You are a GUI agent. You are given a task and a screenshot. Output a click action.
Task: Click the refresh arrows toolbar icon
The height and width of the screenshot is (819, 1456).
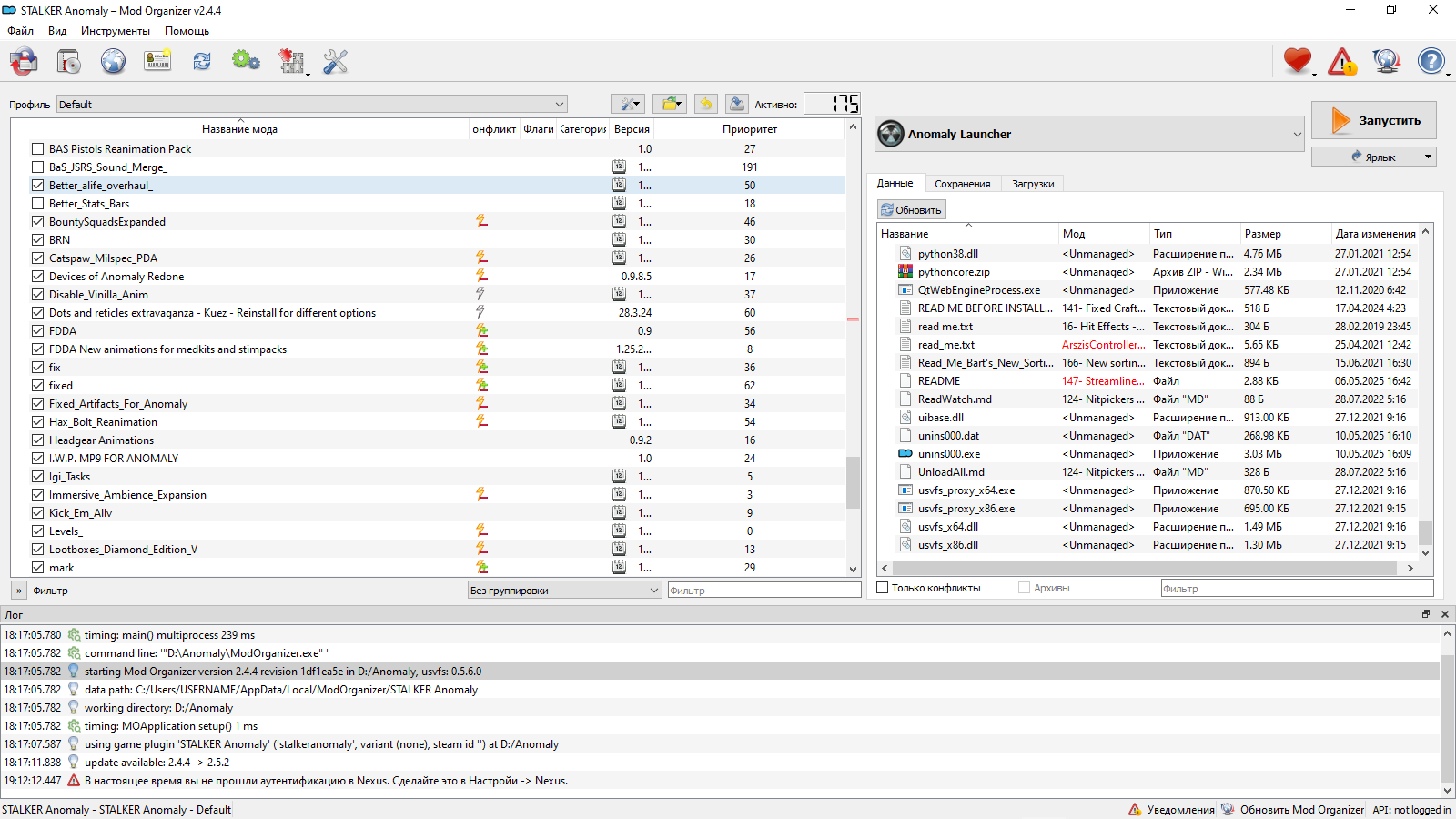pyautogui.click(x=202, y=61)
